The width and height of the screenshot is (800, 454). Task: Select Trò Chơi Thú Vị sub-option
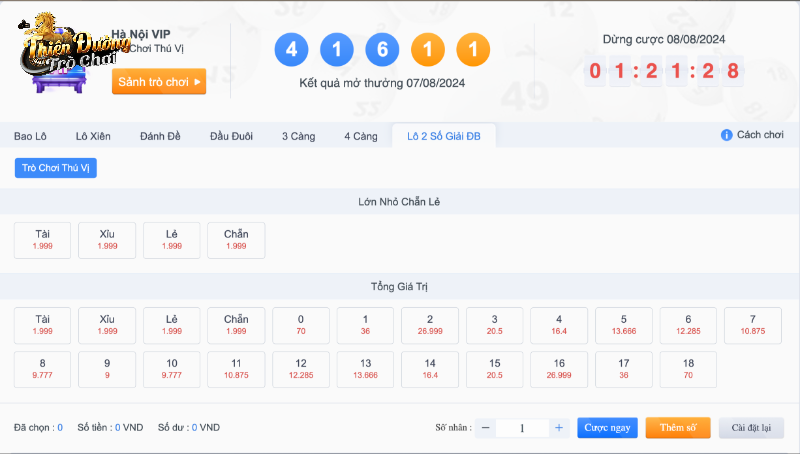coord(56,168)
